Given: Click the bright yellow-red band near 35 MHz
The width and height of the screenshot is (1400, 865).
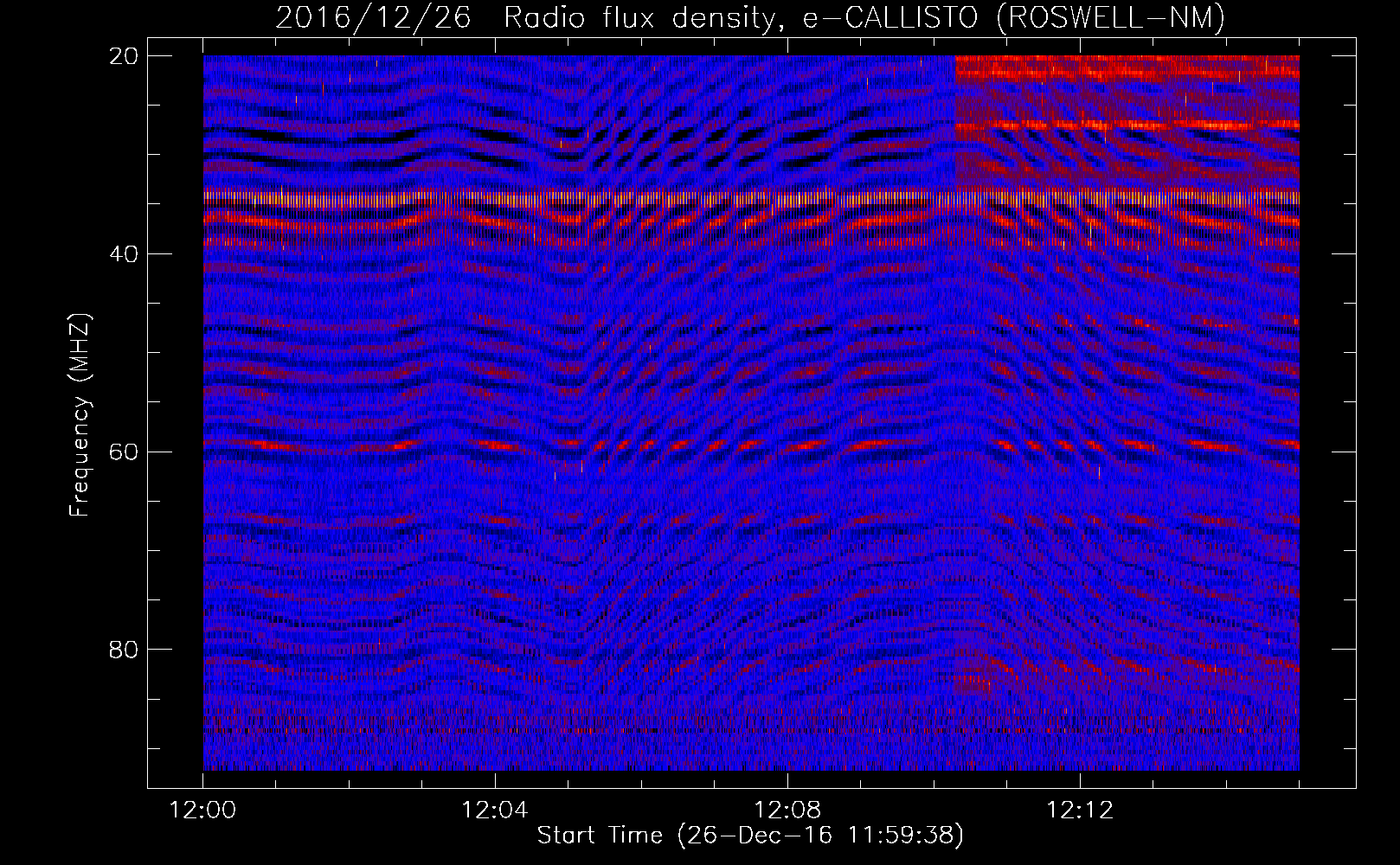Looking at the screenshot, I should coord(751,198).
